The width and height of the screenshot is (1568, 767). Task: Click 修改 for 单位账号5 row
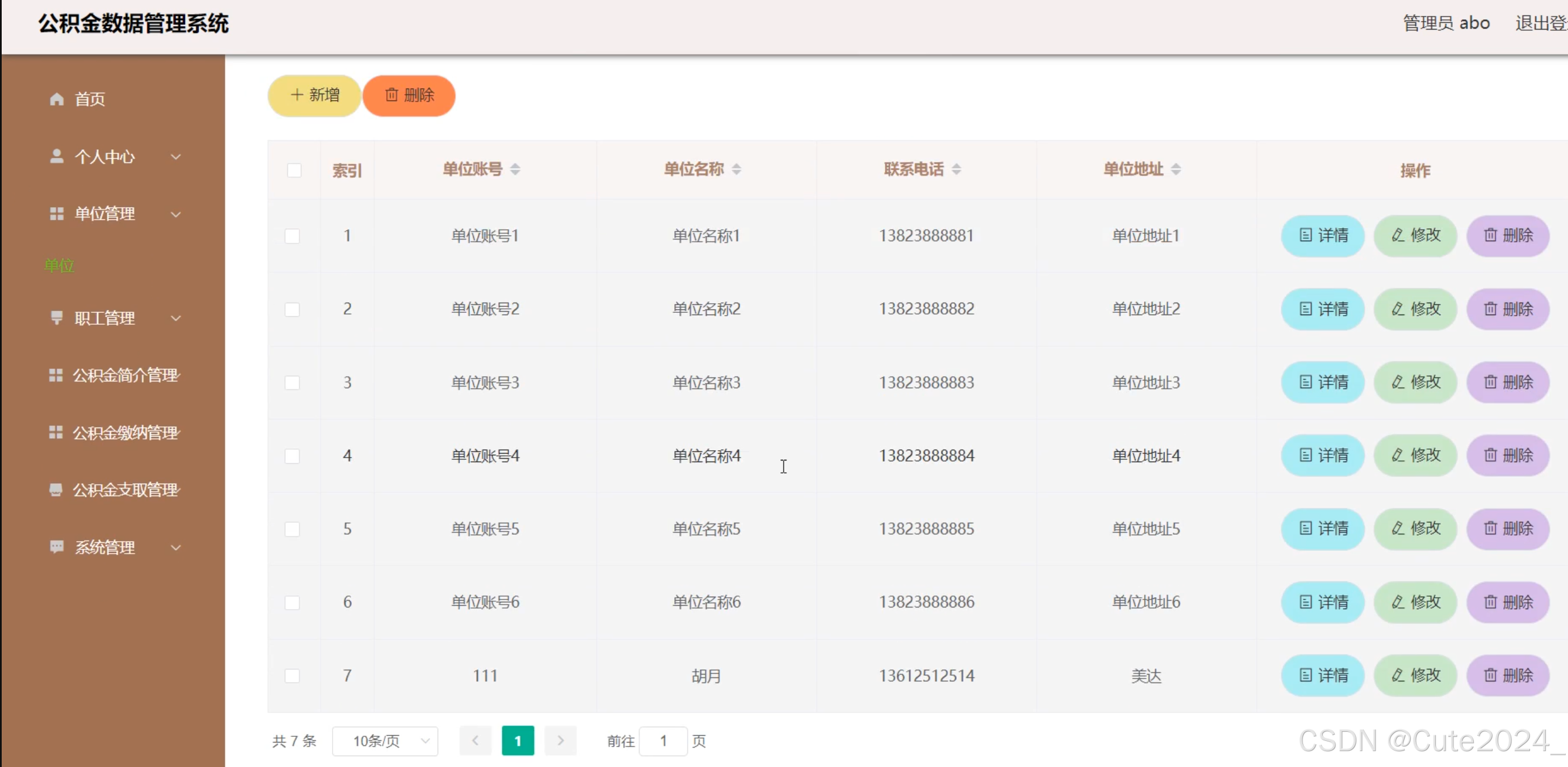[x=1415, y=529]
